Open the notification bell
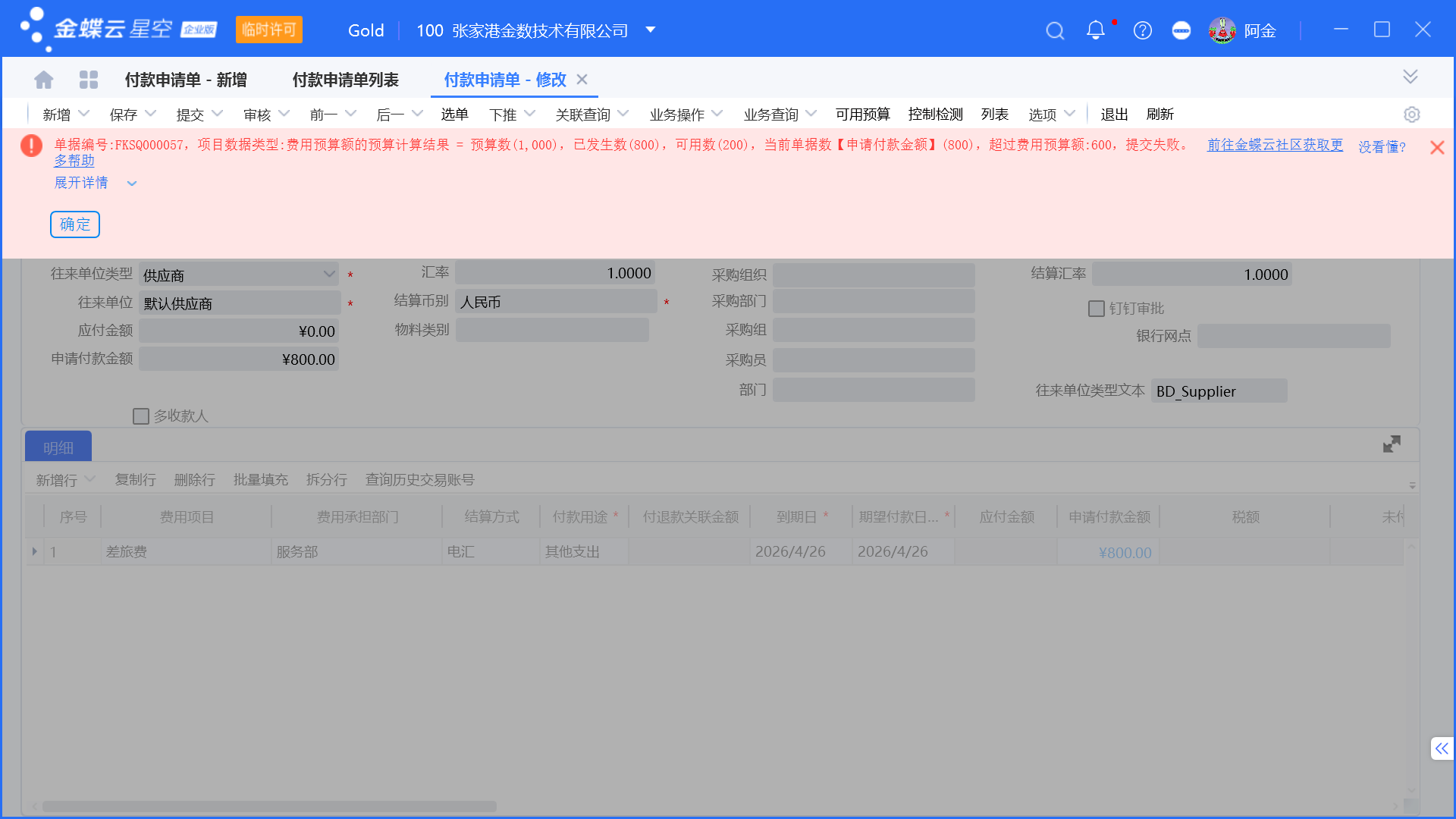The image size is (1456, 819). [x=1096, y=30]
